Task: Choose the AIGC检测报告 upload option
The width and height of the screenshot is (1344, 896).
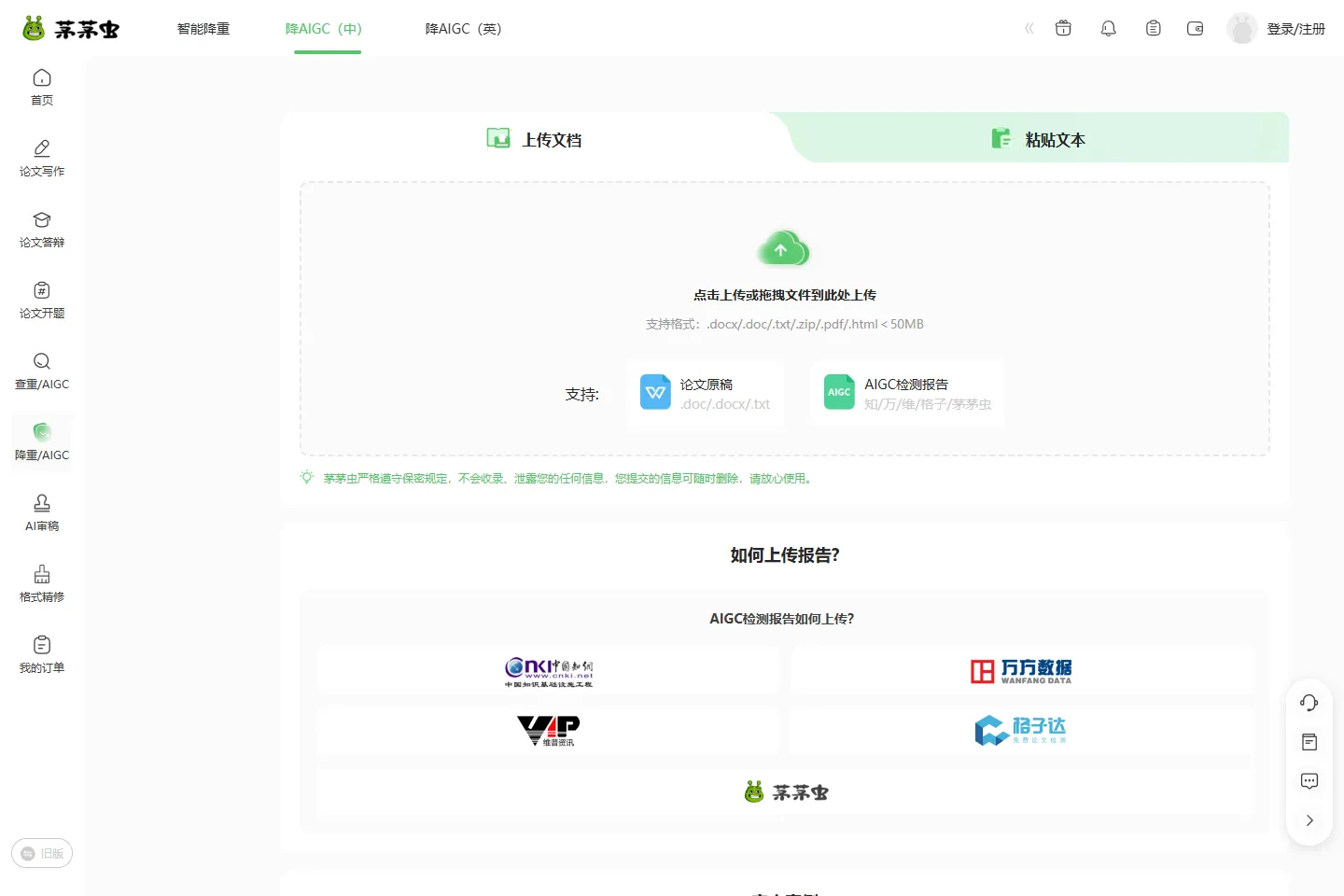Action: 907,393
